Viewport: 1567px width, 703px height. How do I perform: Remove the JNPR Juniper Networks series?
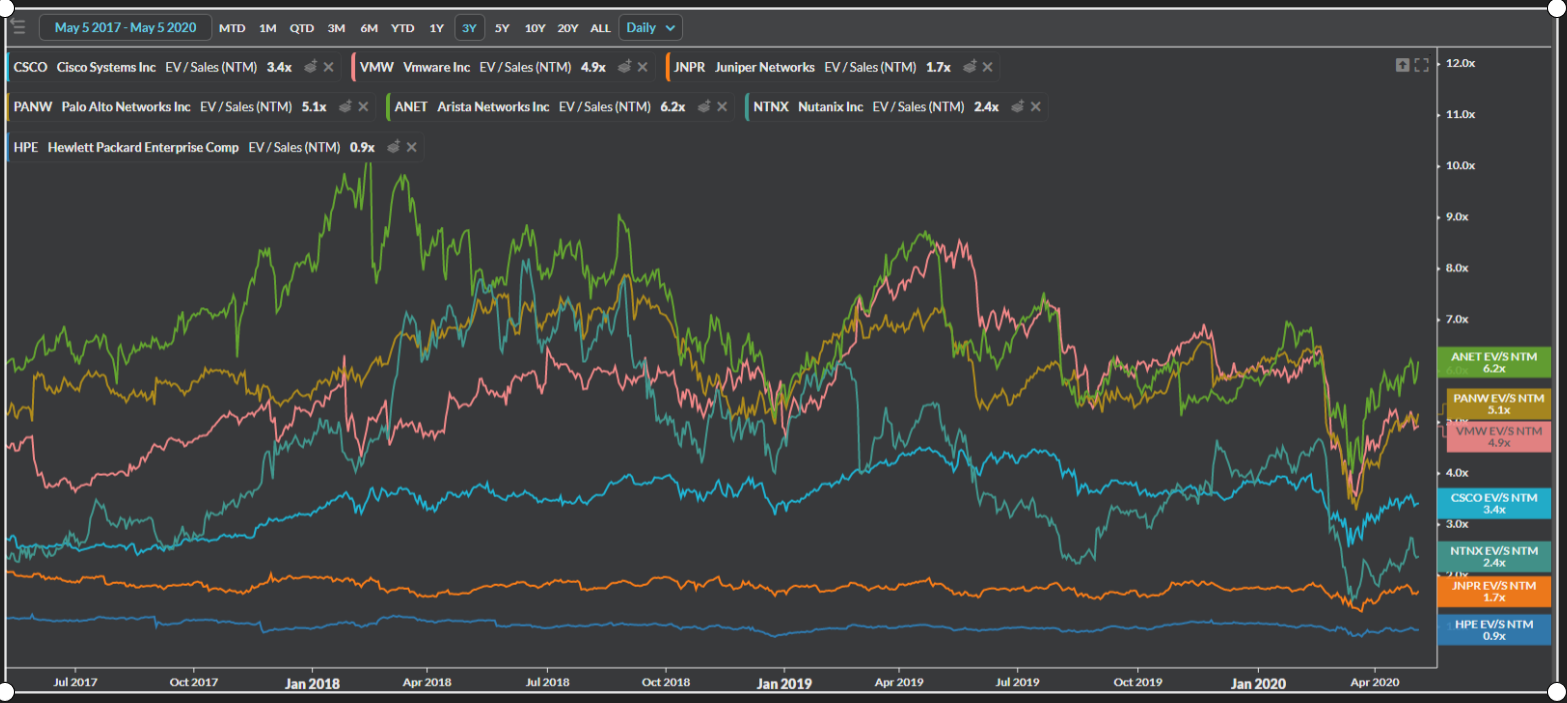tap(987, 67)
